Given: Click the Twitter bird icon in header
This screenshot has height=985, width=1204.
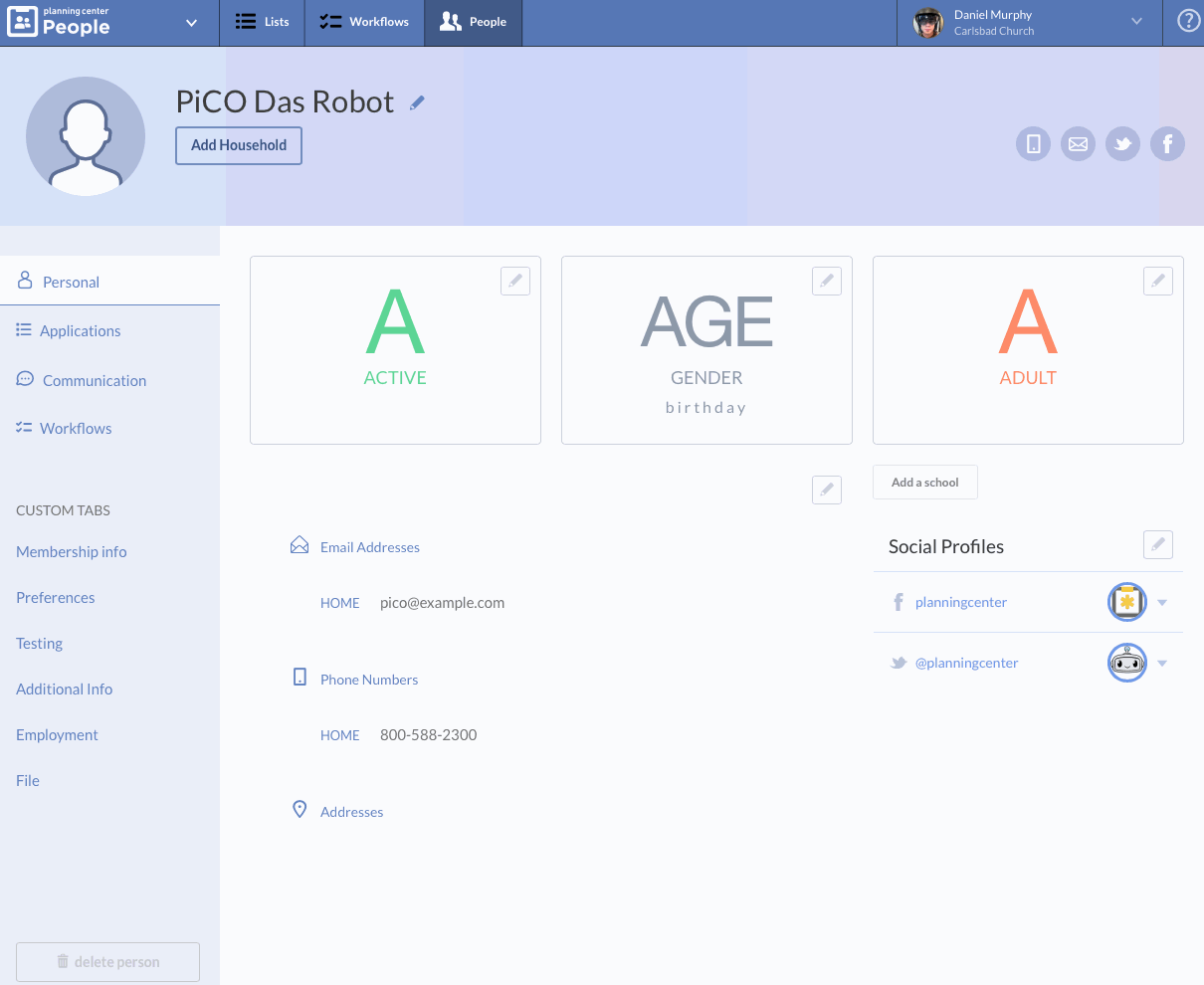Looking at the screenshot, I should pos(1122,144).
